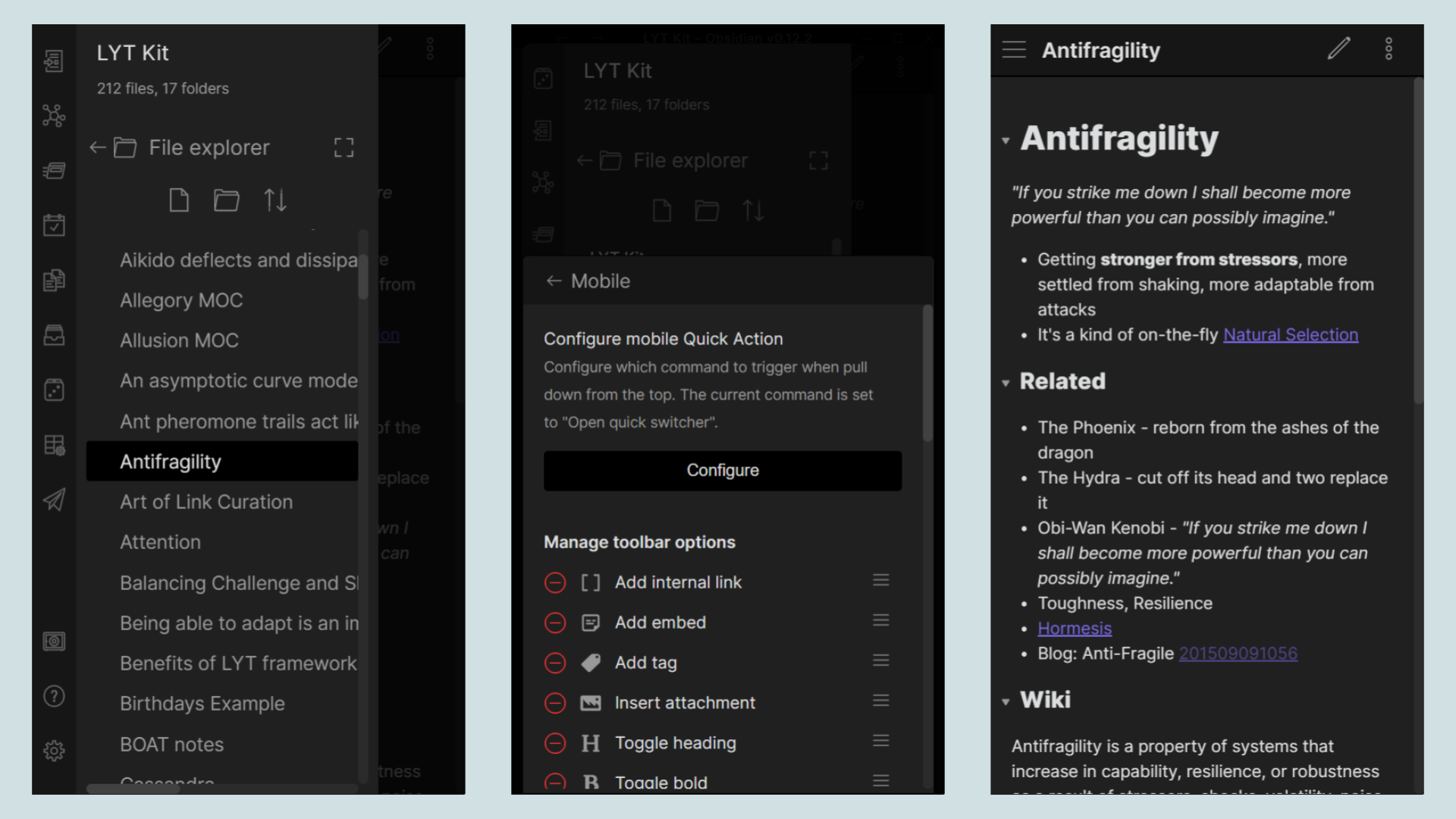Open quick switcher icon in left sidebar
The width and height of the screenshot is (1456, 819).
click(54, 61)
